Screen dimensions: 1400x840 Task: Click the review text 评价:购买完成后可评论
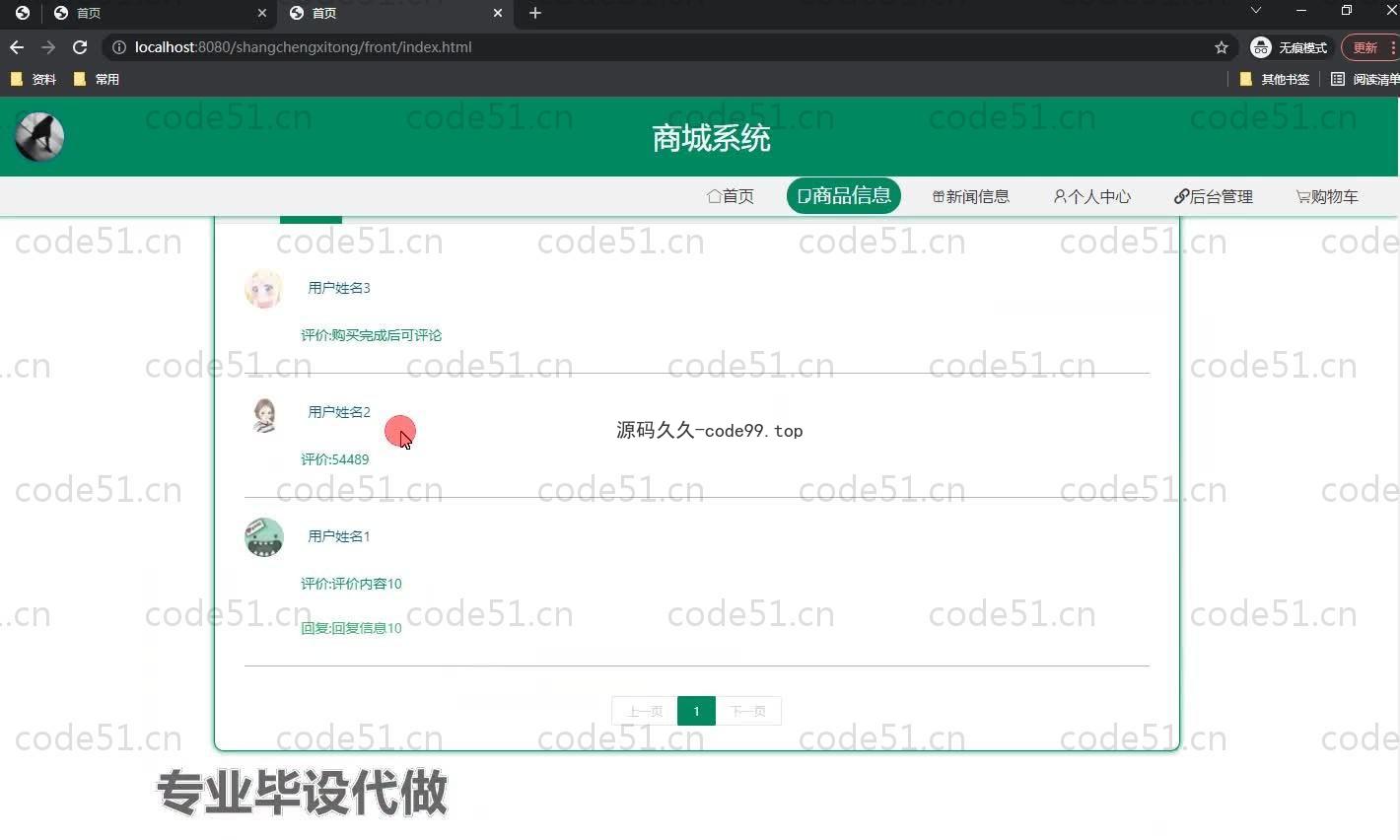click(x=372, y=335)
